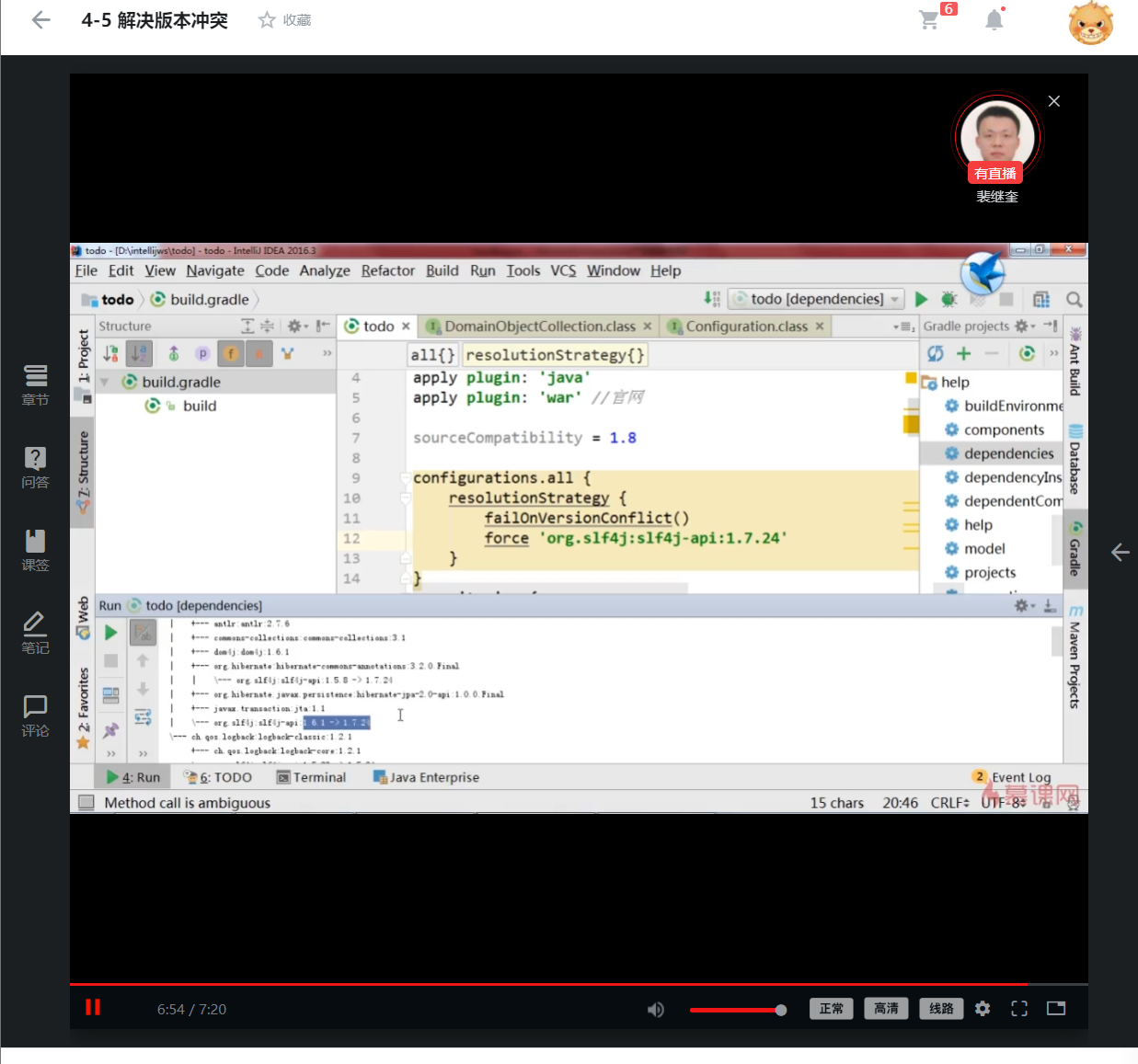
Task: Open the Refactor menu
Action: click(x=387, y=270)
